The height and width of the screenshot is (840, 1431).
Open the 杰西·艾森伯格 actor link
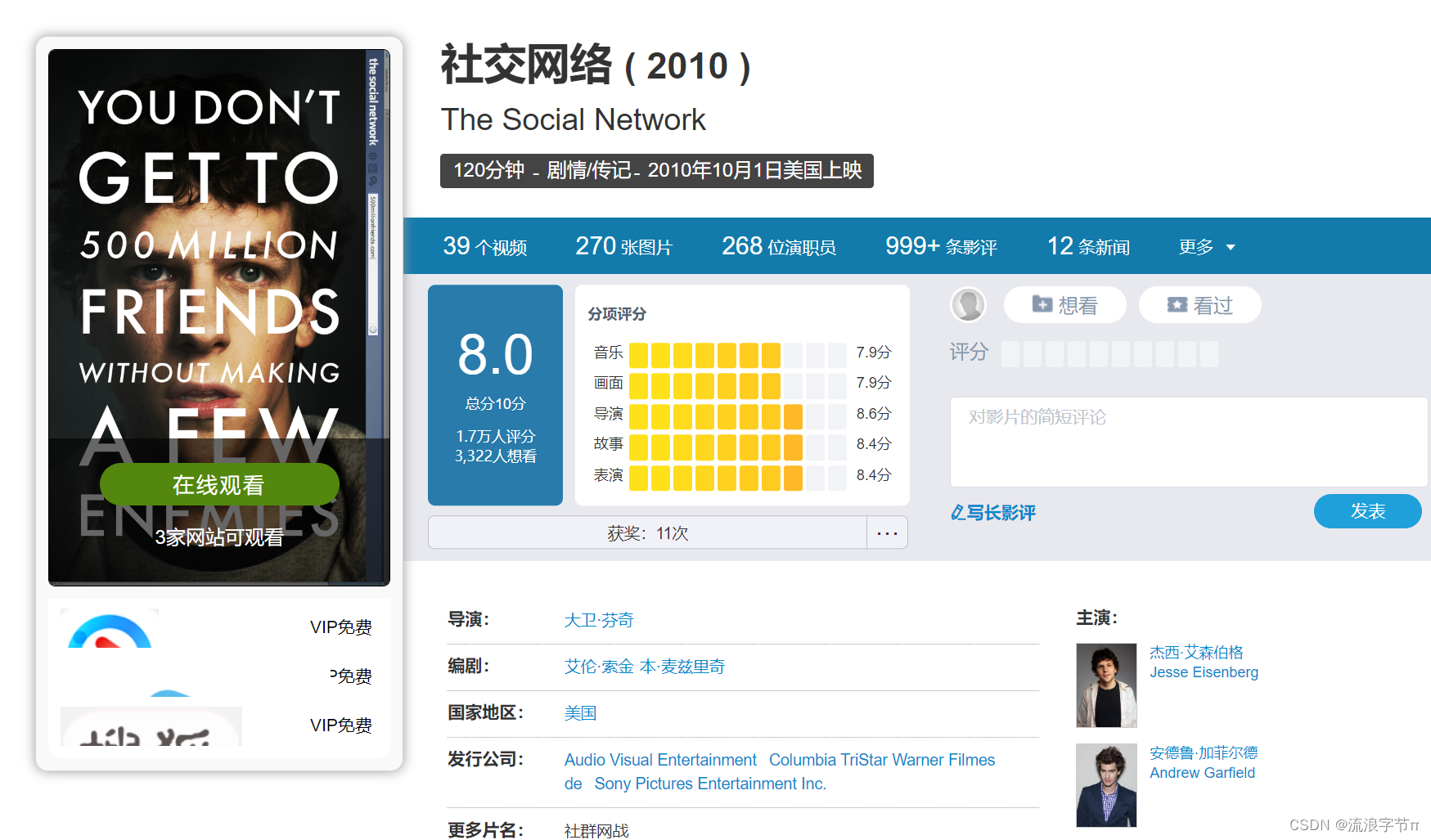(x=1196, y=652)
